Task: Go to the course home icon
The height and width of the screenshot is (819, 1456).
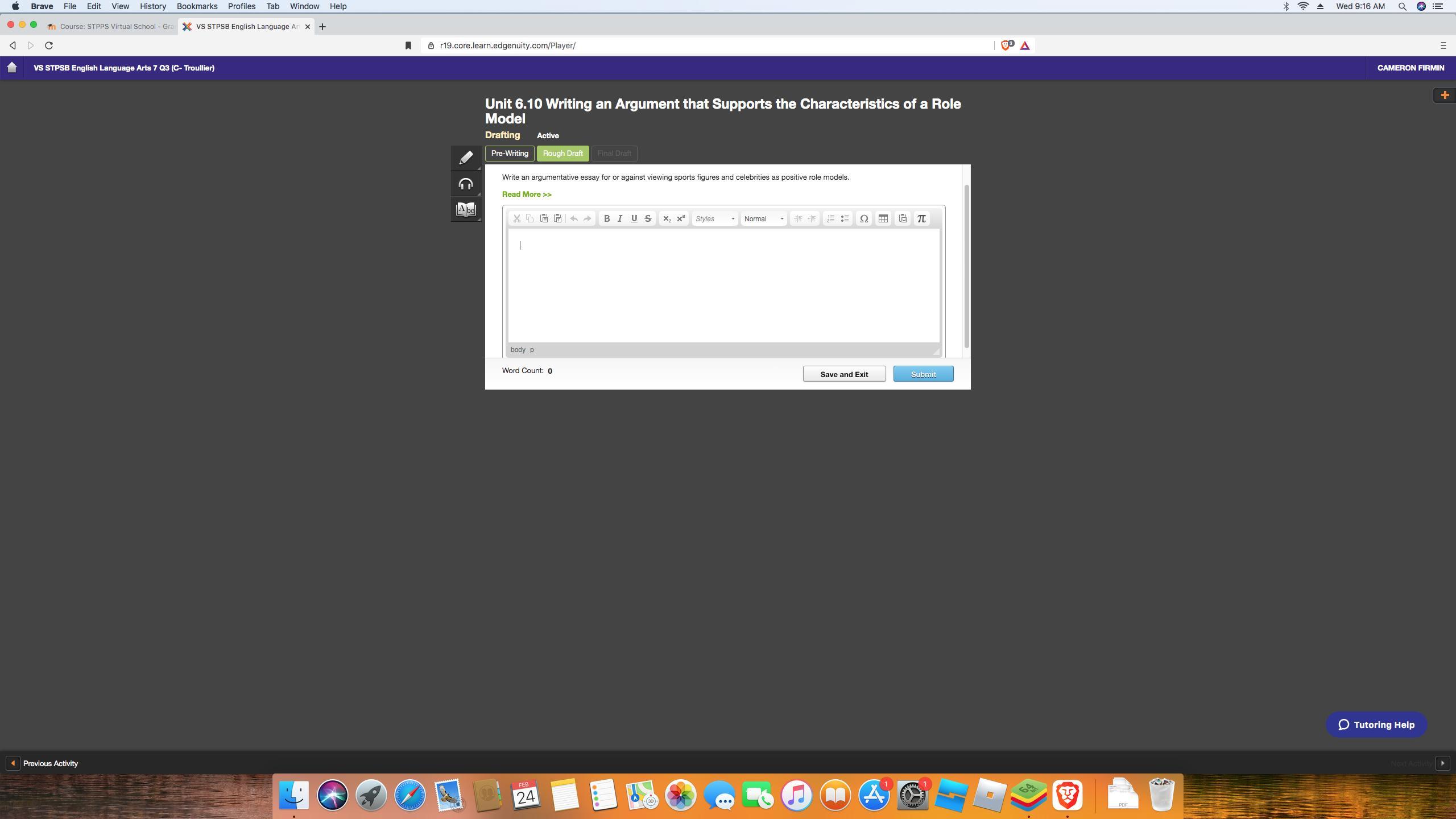Action: [12, 68]
